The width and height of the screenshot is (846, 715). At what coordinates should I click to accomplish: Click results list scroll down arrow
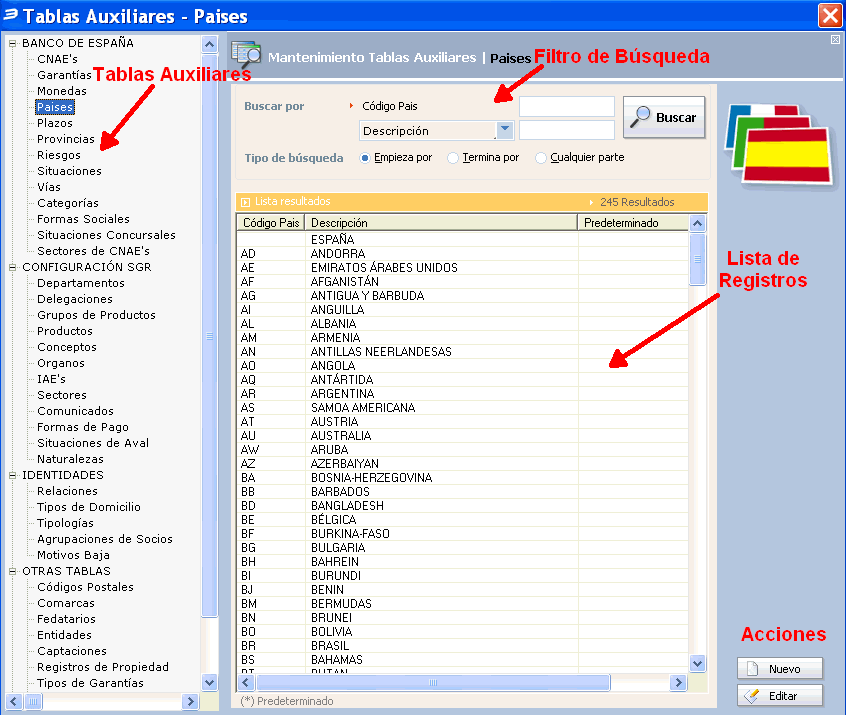pyautogui.click(x=698, y=663)
